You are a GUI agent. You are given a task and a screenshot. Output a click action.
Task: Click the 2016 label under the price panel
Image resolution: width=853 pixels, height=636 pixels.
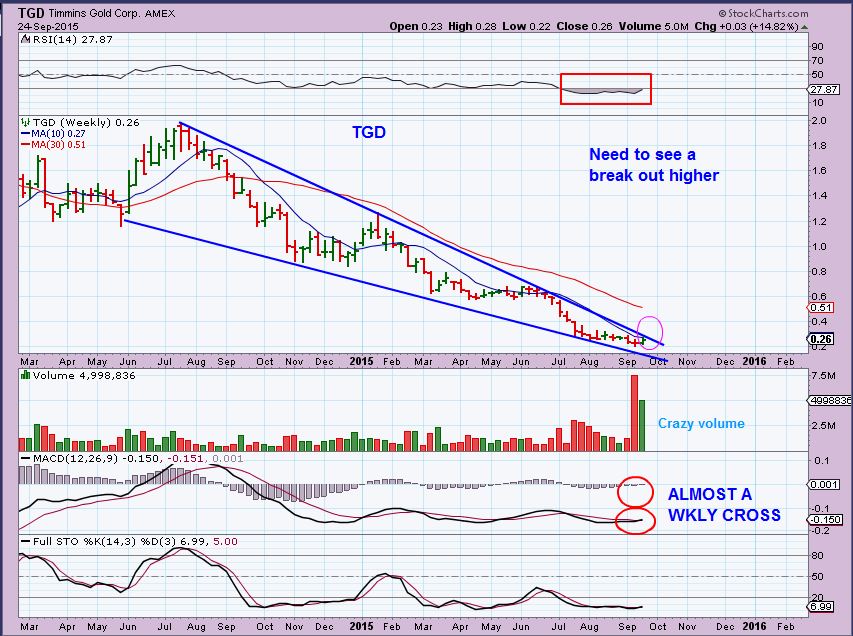(755, 361)
